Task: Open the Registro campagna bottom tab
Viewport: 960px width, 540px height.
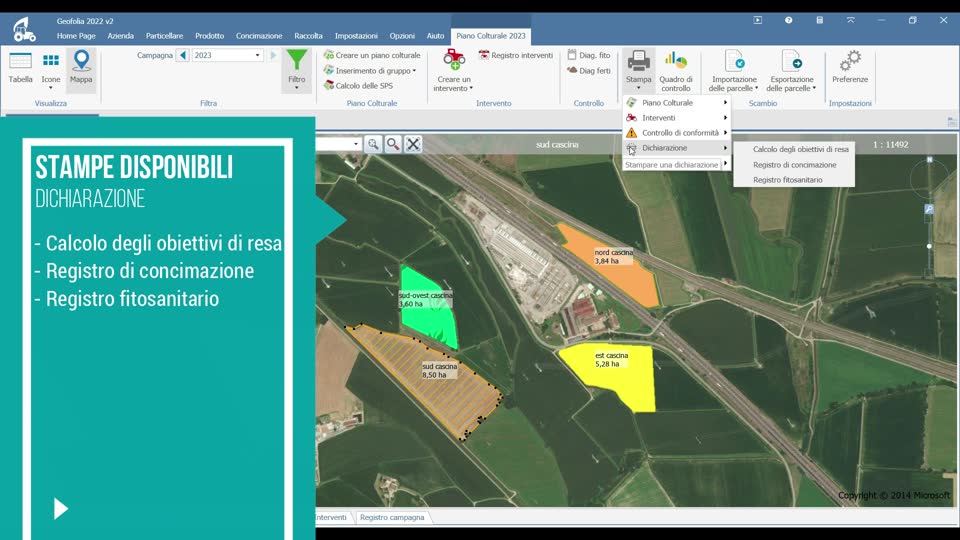Action: [x=392, y=517]
